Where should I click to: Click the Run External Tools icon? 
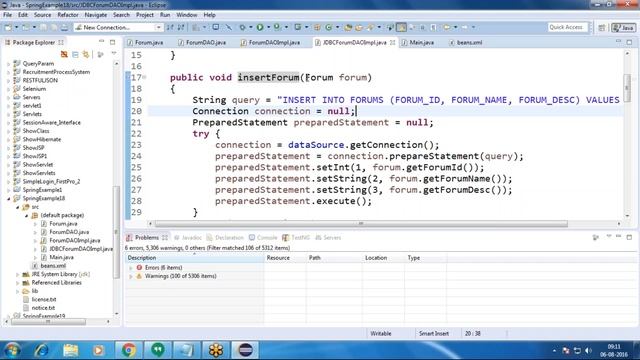(x=277, y=27)
